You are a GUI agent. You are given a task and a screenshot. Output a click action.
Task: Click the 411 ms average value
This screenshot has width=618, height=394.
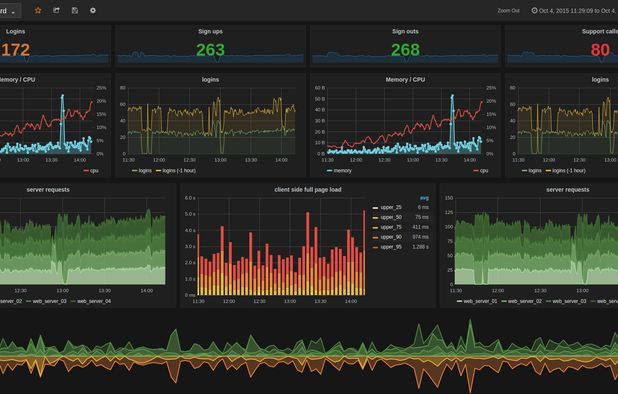point(421,227)
